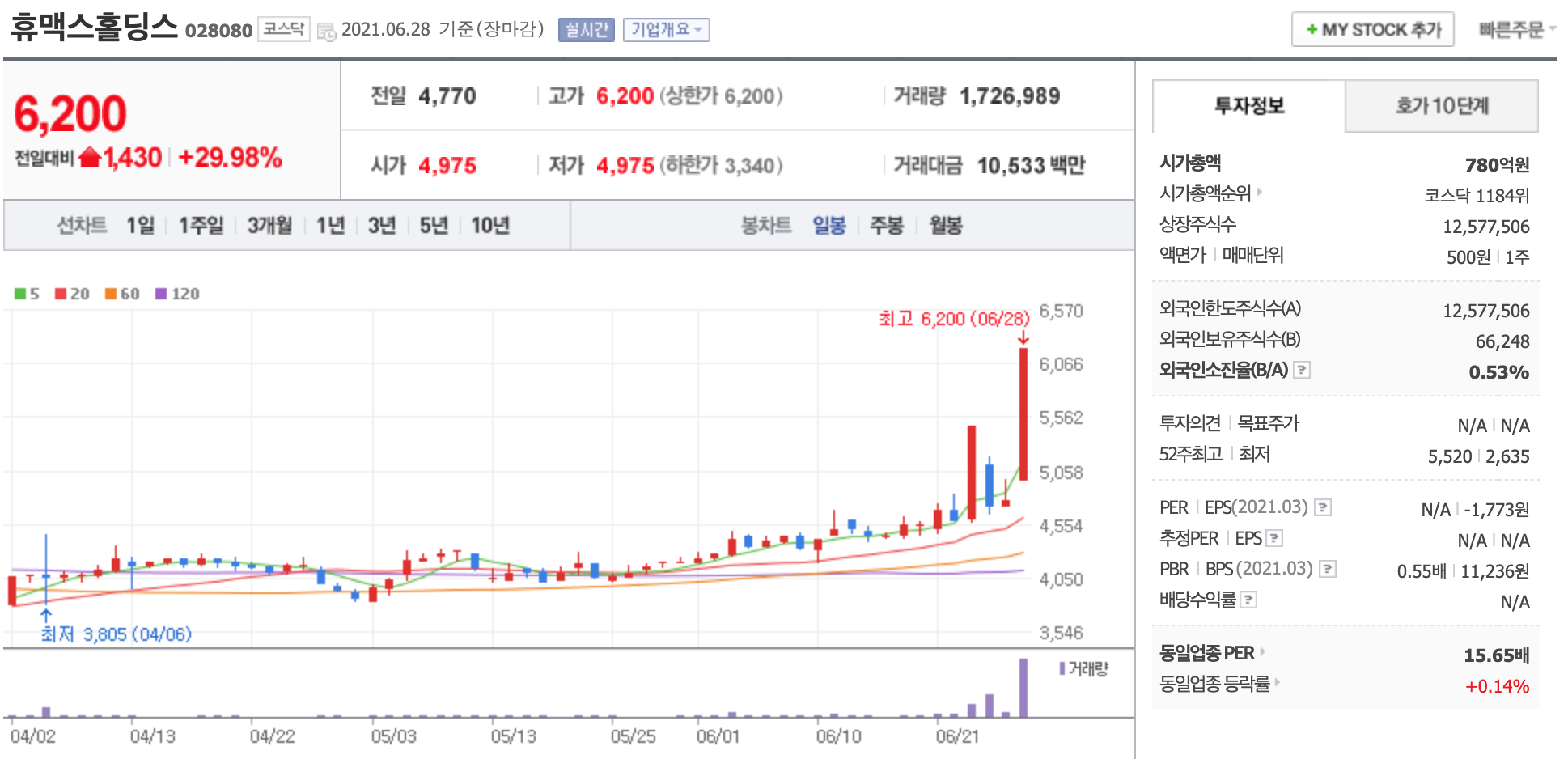Click the PBR value 0.55배
This screenshot has height=759, width=1568.
click(1422, 571)
